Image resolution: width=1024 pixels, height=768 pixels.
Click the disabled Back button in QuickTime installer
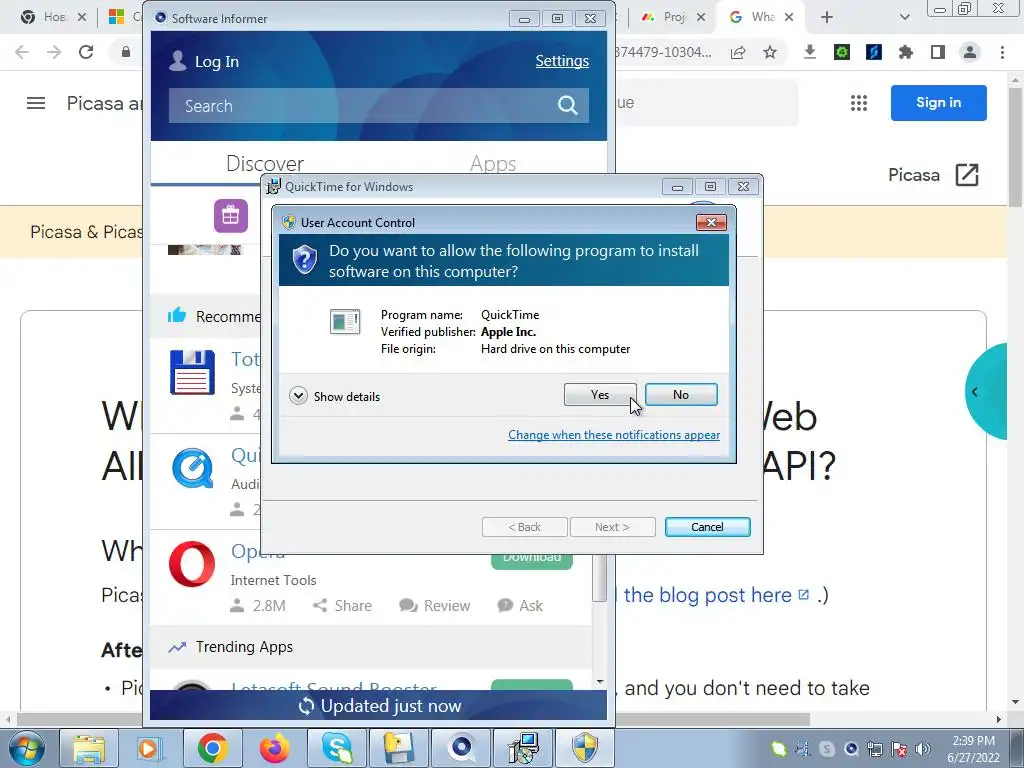524,527
